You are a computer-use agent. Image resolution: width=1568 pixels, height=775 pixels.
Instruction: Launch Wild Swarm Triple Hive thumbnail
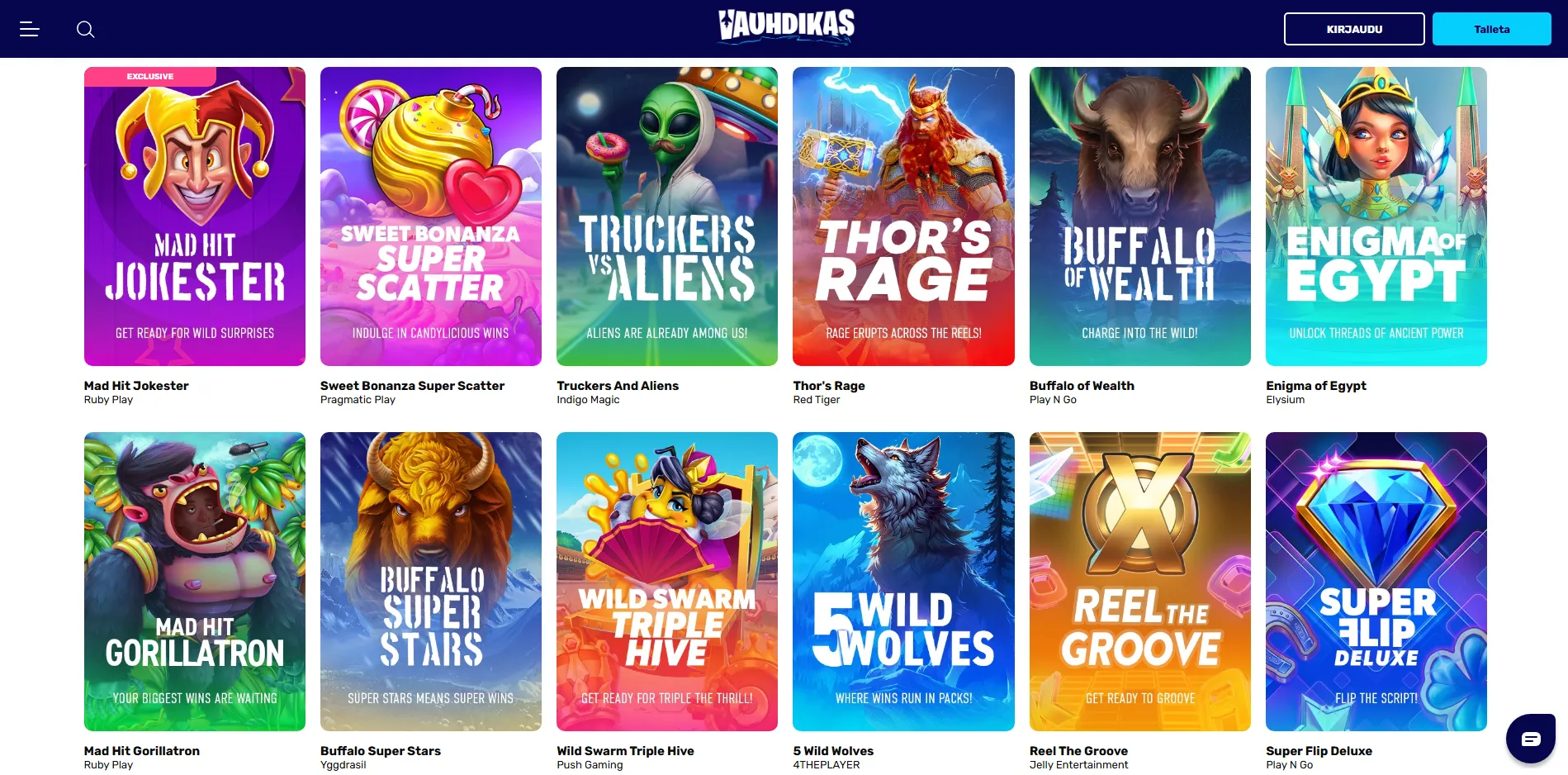point(667,582)
